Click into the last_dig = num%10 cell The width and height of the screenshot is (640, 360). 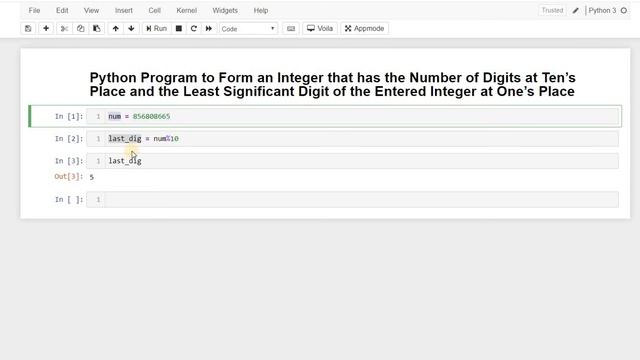352,139
